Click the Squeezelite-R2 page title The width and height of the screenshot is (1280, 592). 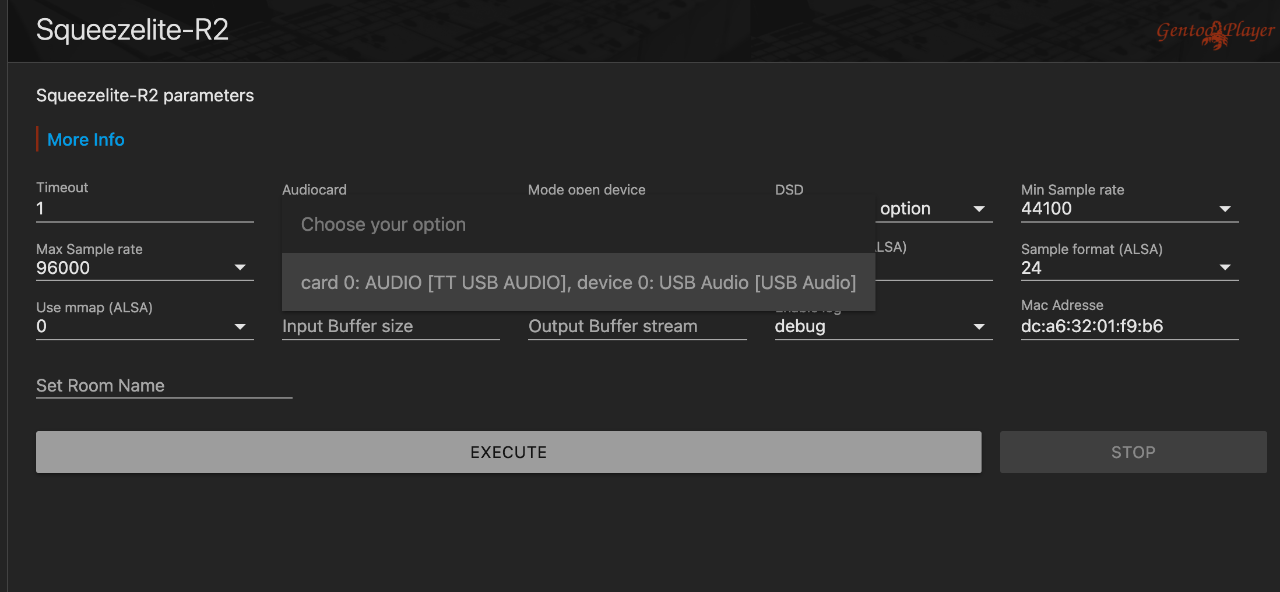click(133, 30)
